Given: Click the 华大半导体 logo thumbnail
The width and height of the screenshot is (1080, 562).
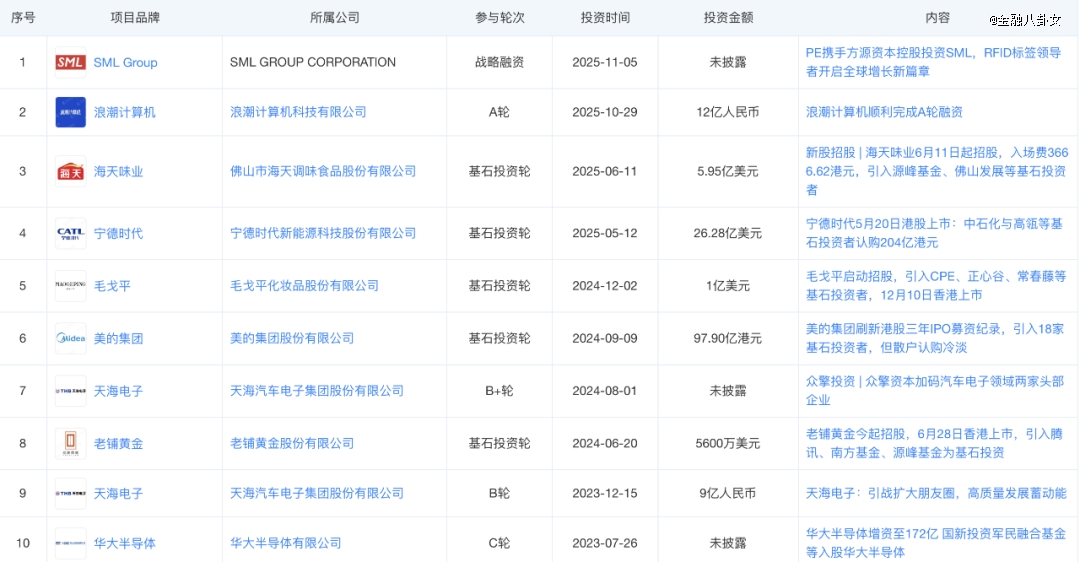Looking at the screenshot, I should click(x=70, y=543).
